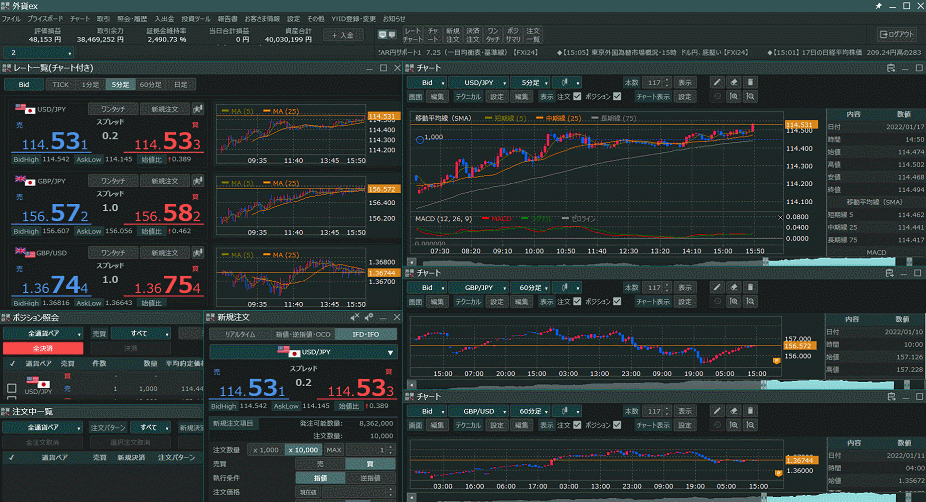Screen dimensions: 926x502
Task: Toggle the ポジション checkbox in USD/JPY chart
Action: pos(617,97)
